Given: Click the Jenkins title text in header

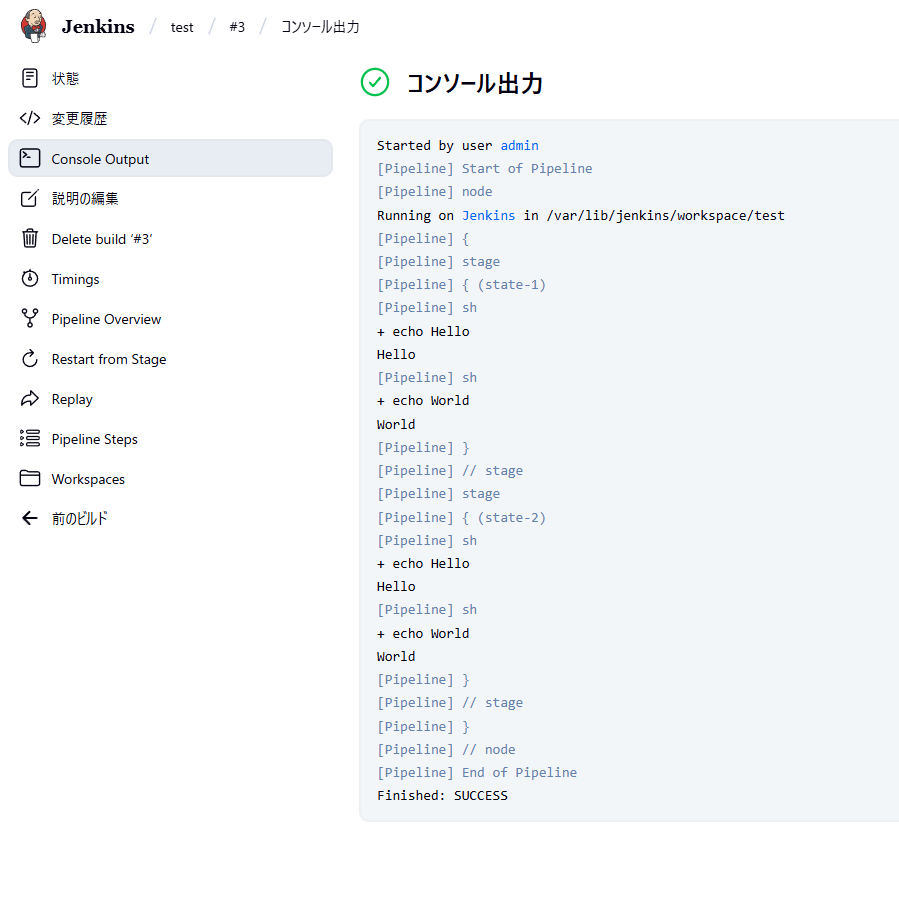Looking at the screenshot, I should tap(98, 27).
